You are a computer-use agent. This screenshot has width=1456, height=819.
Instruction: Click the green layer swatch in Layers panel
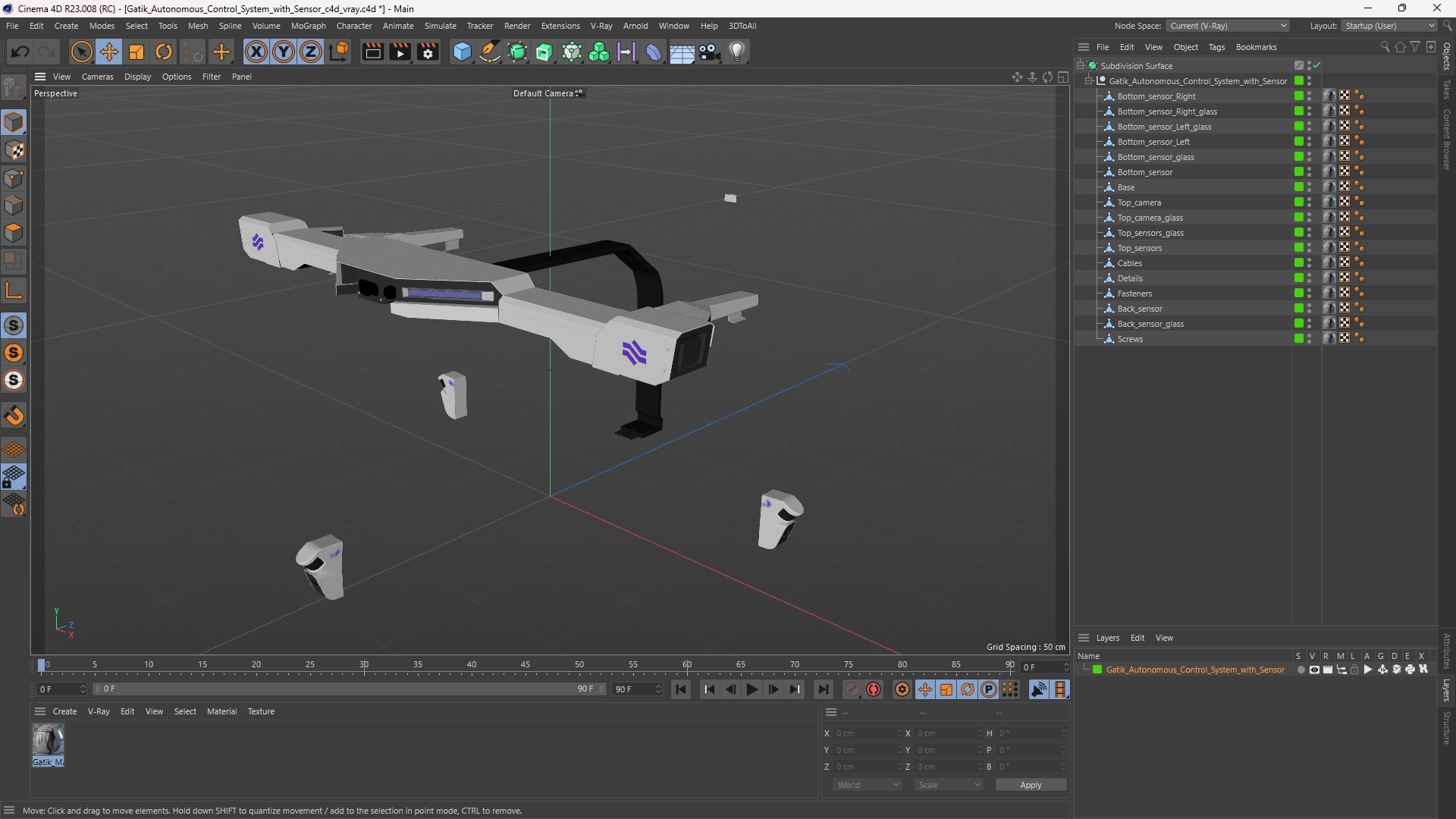tap(1097, 670)
